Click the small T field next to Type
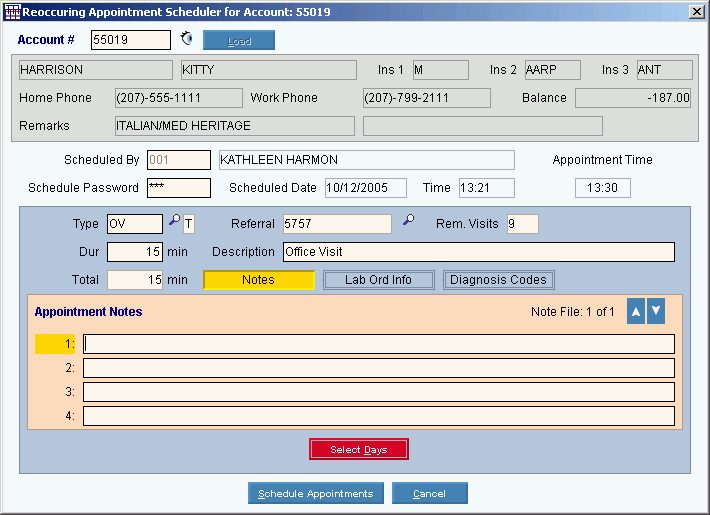The image size is (710, 515). tap(189, 224)
